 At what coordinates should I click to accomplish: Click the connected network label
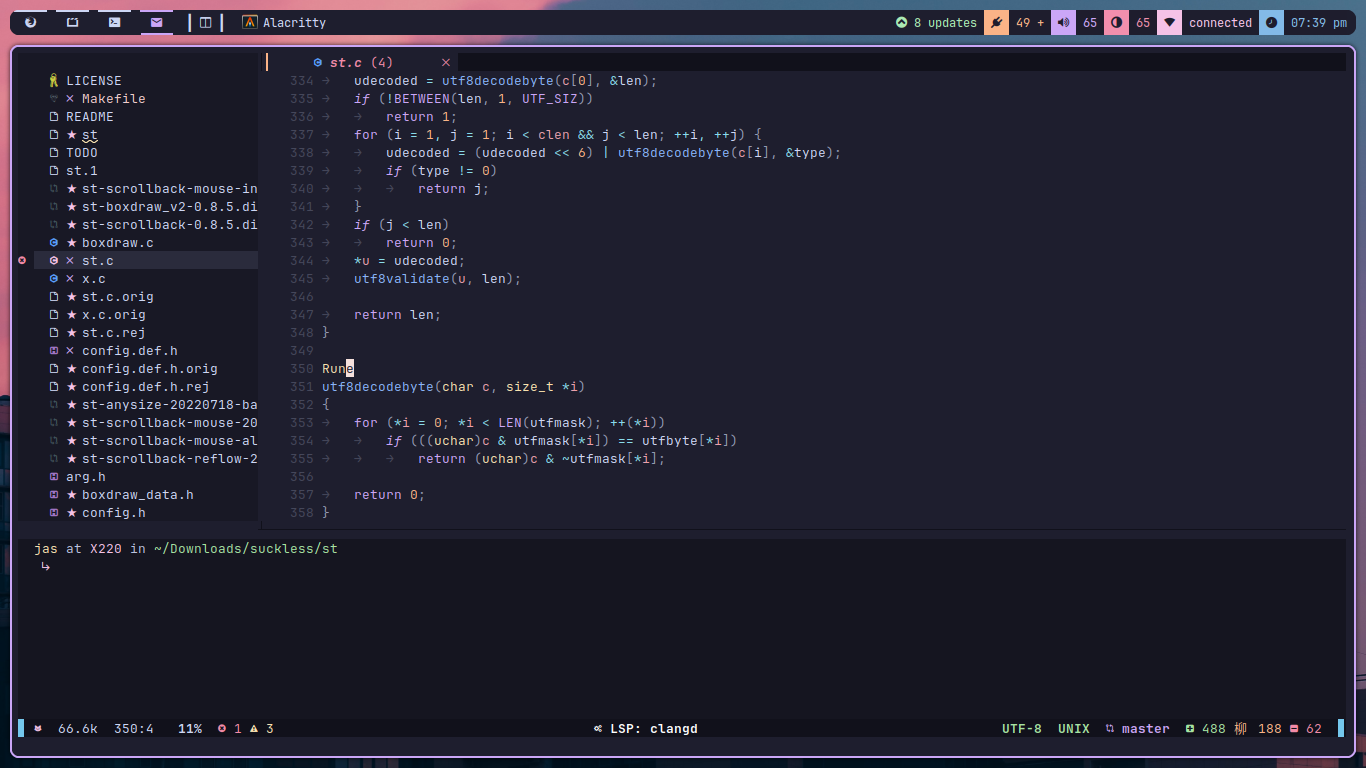click(1220, 21)
